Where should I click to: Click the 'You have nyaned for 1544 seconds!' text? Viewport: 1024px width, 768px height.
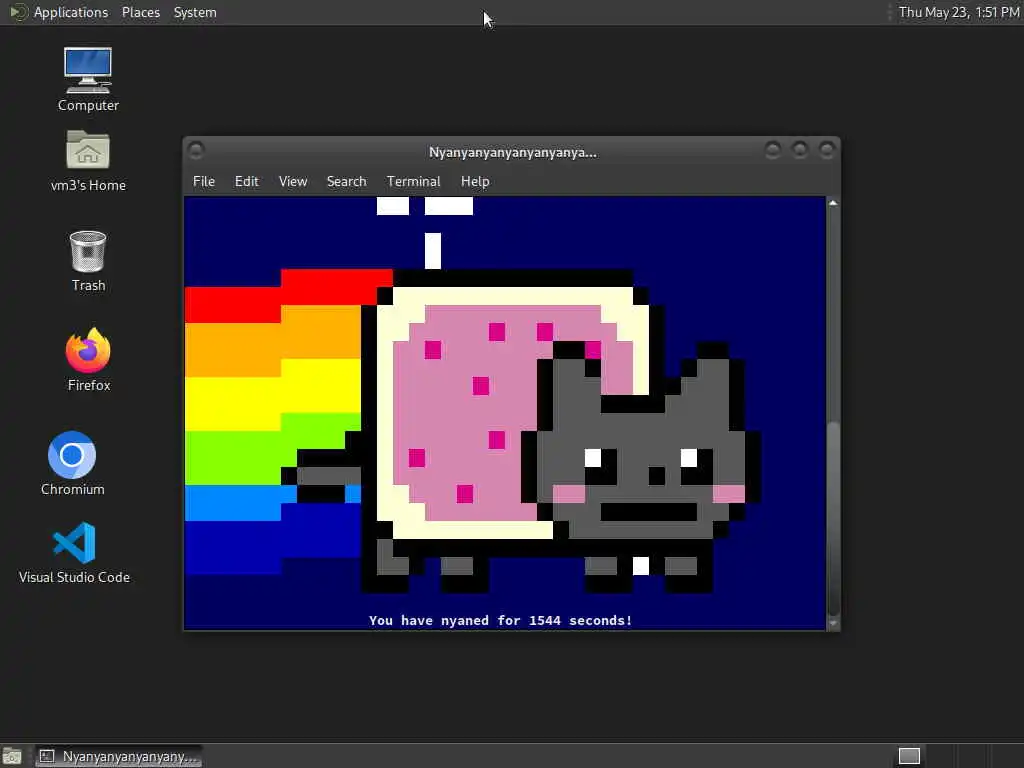[500, 620]
